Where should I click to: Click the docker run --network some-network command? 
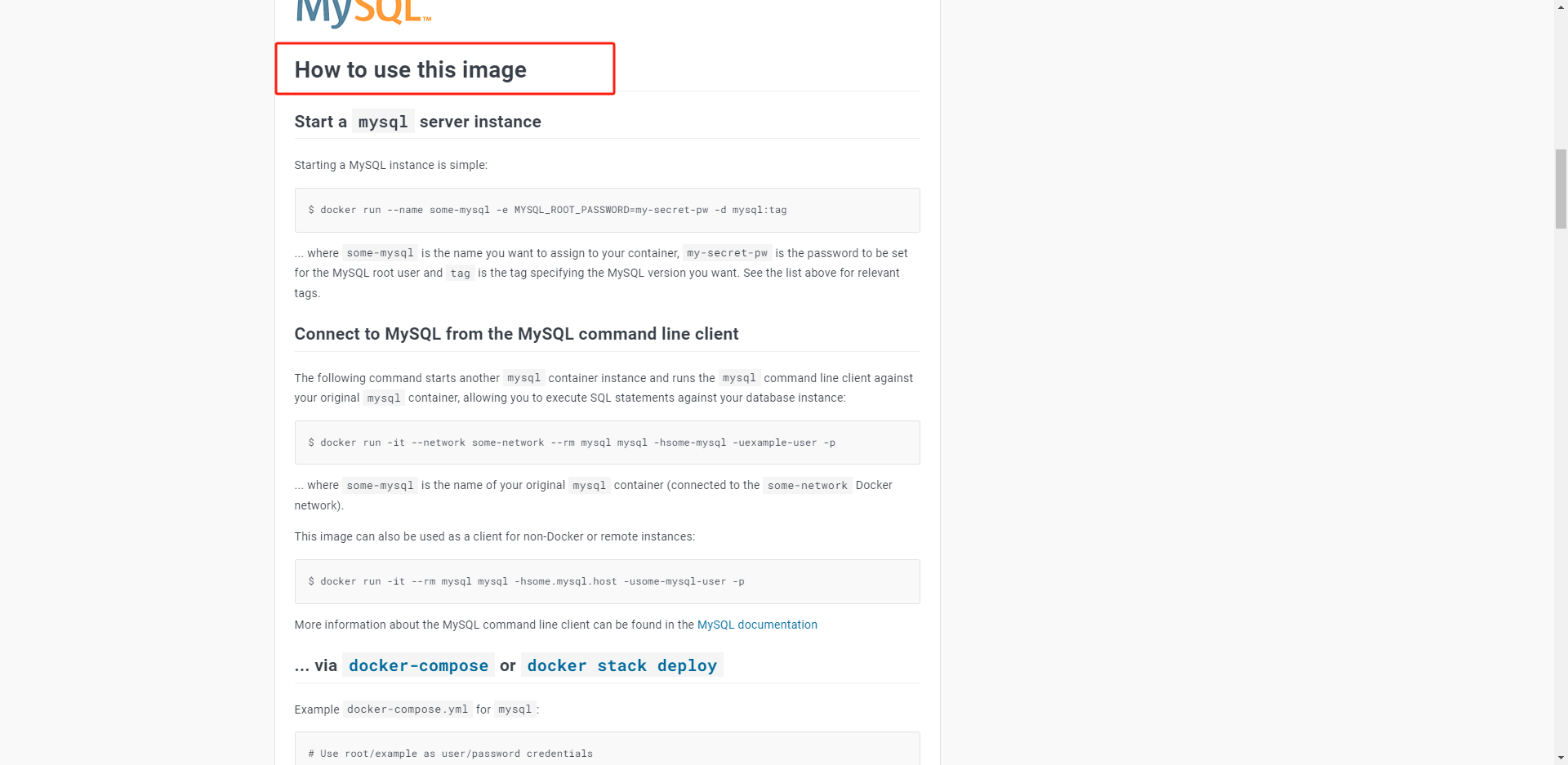coord(572,443)
